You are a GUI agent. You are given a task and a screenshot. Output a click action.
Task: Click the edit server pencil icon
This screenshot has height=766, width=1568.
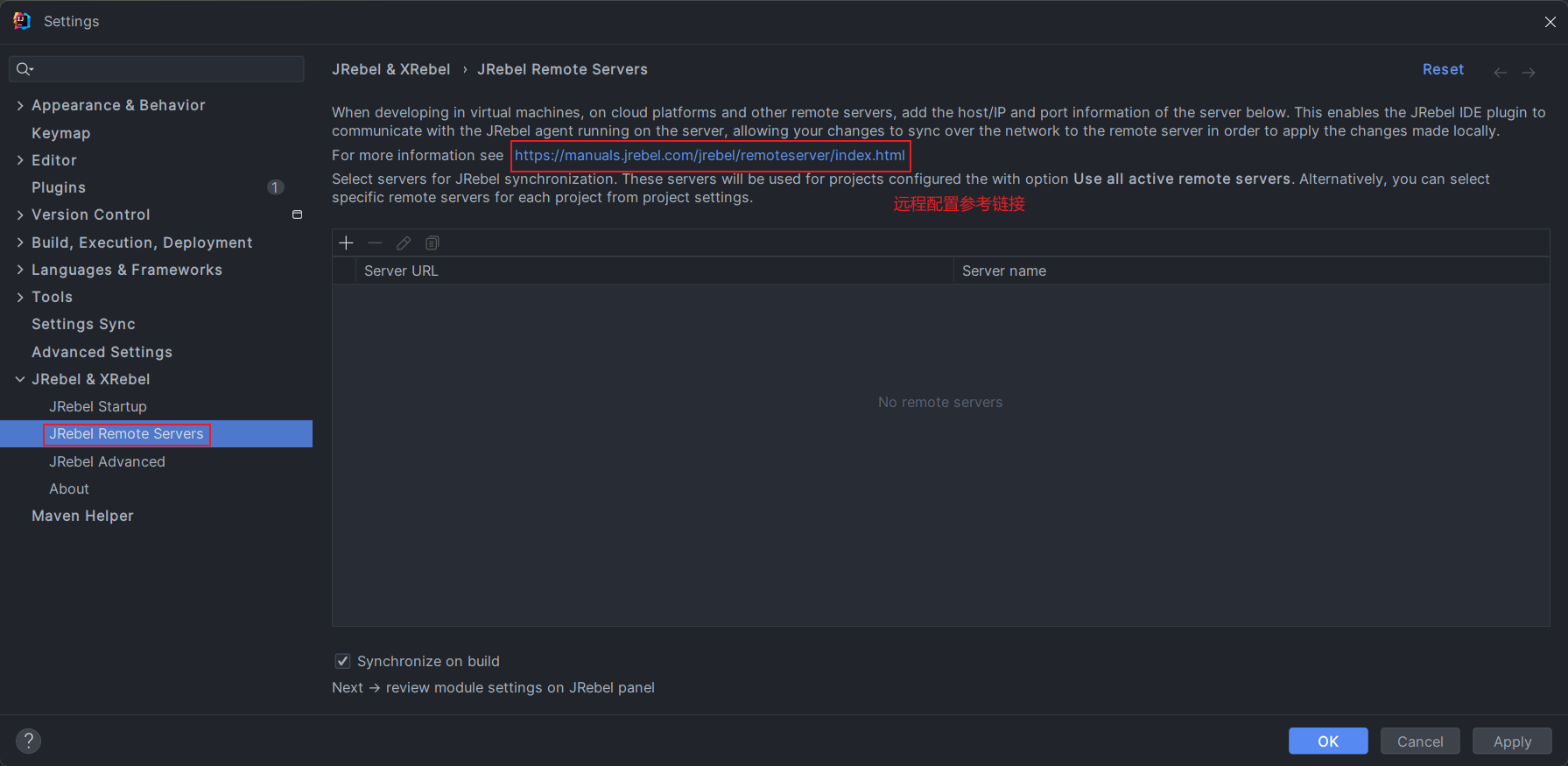point(404,243)
